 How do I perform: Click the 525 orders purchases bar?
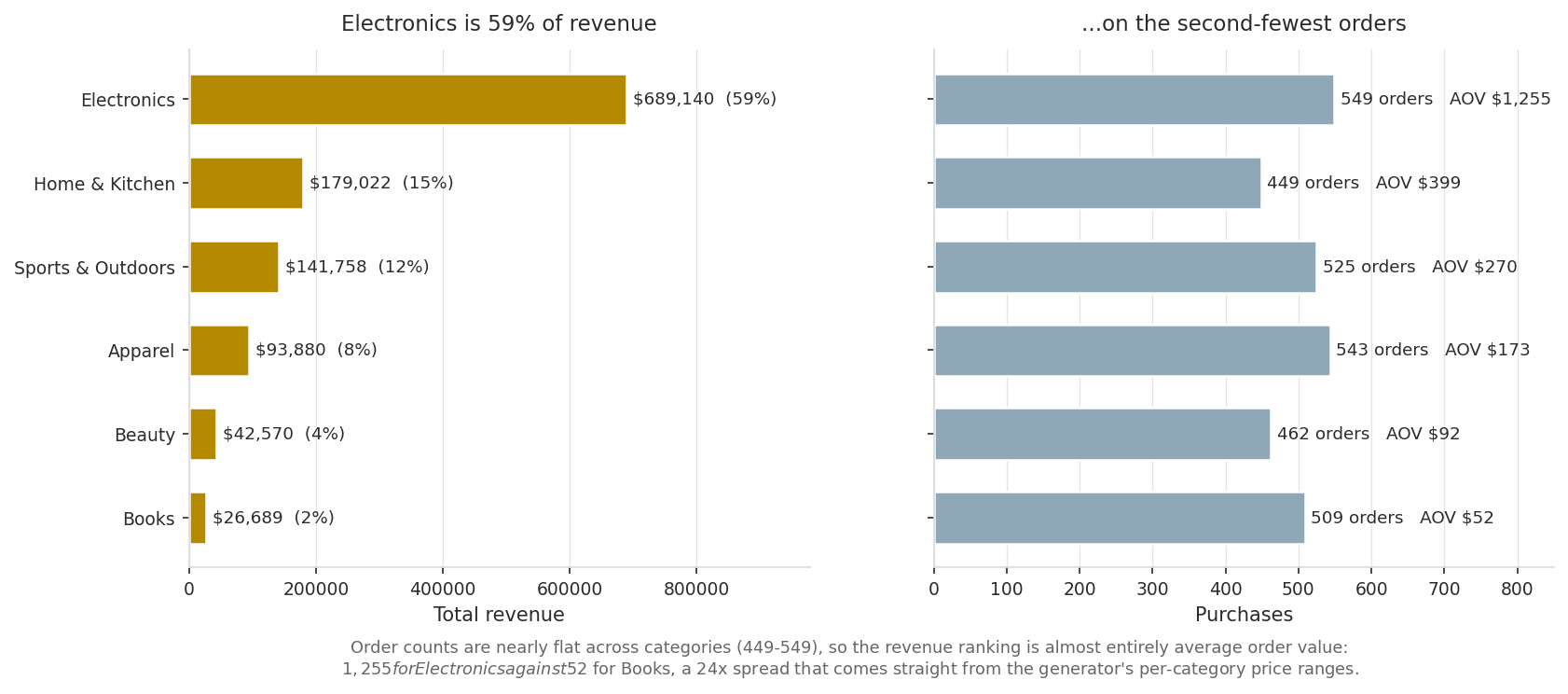pos(1125,267)
